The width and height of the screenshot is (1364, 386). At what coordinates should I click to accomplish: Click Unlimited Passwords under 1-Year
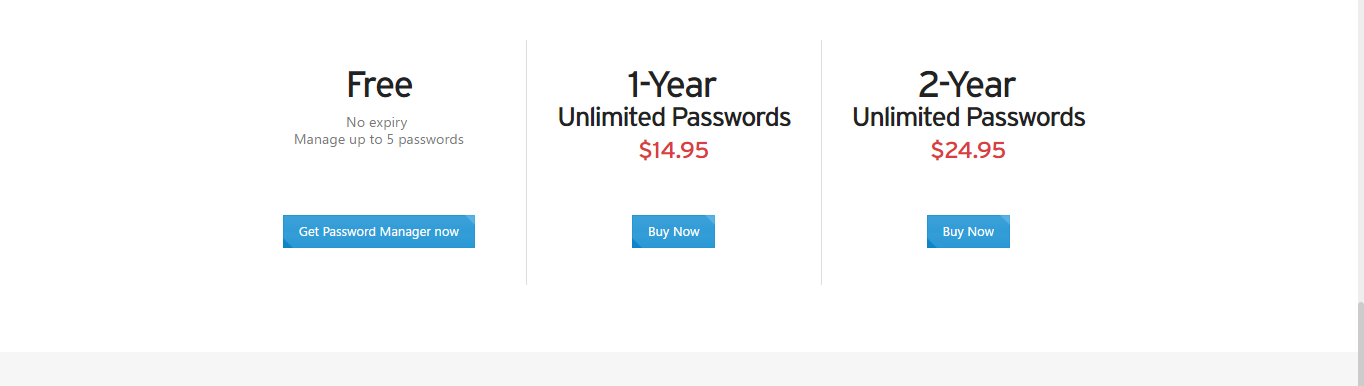pyautogui.click(x=674, y=117)
